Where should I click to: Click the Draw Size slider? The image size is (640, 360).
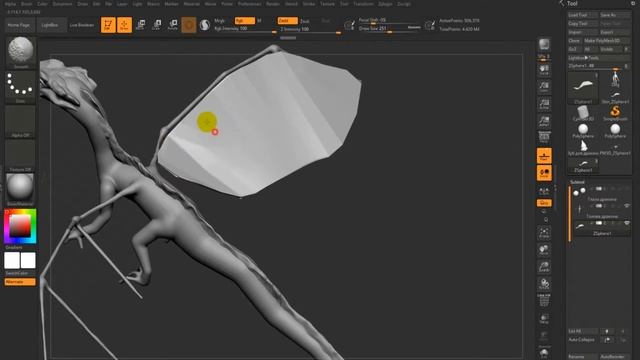[389, 29]
